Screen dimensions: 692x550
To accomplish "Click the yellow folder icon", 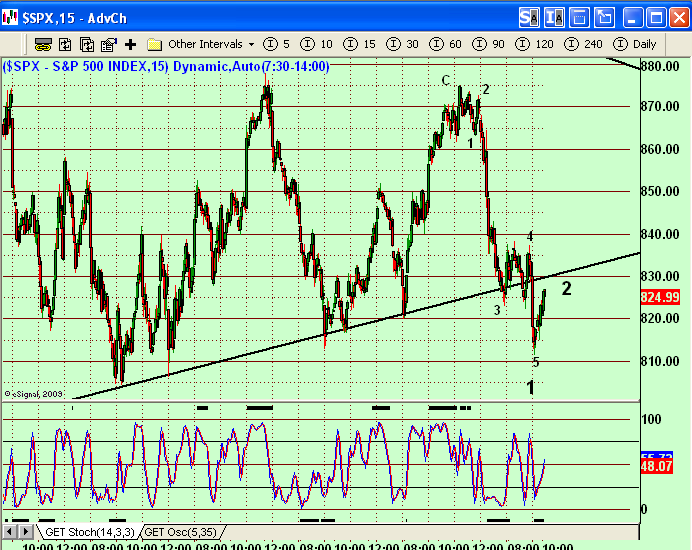I will 154,44.
